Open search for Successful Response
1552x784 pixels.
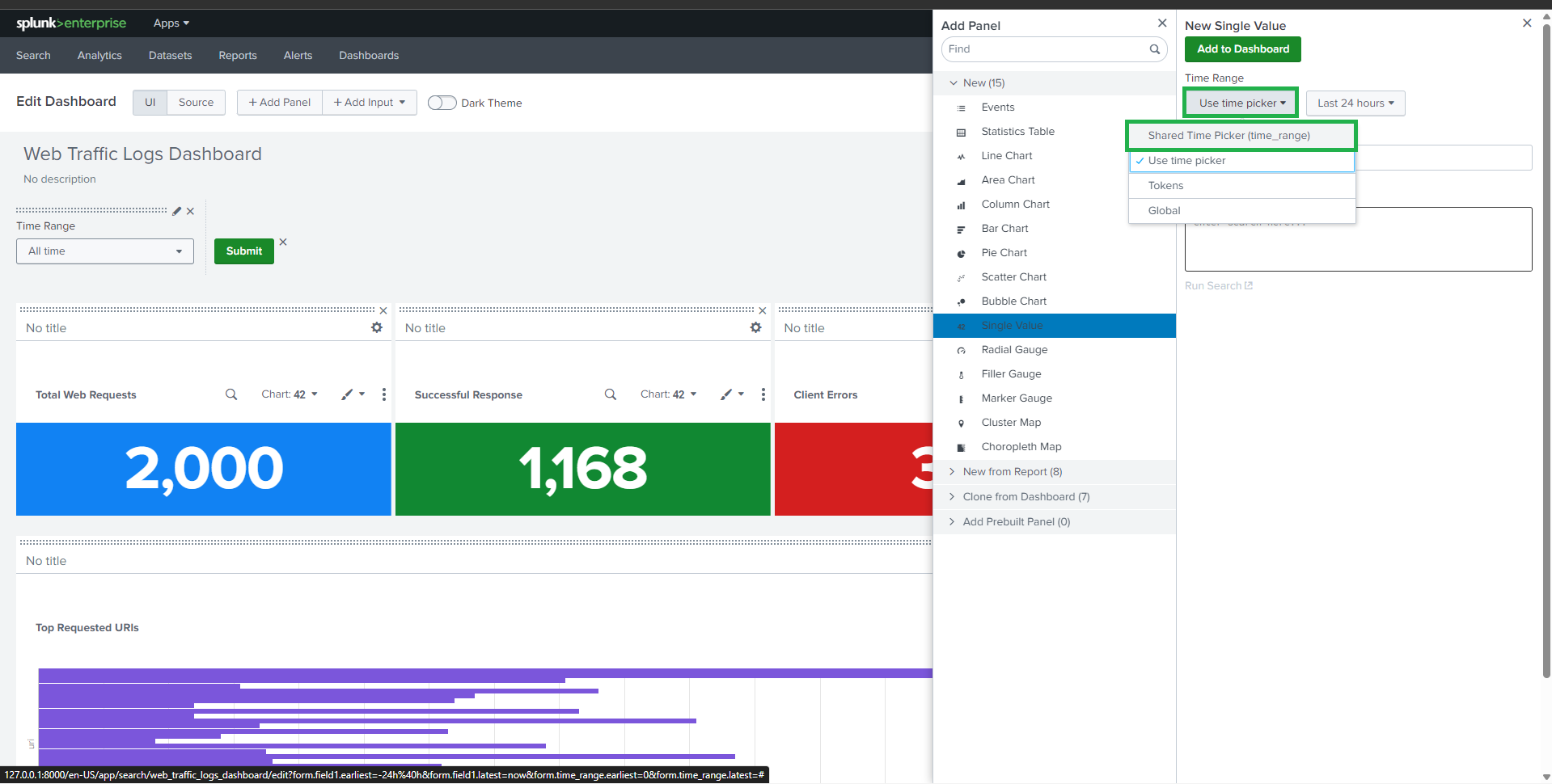[611, 394]
